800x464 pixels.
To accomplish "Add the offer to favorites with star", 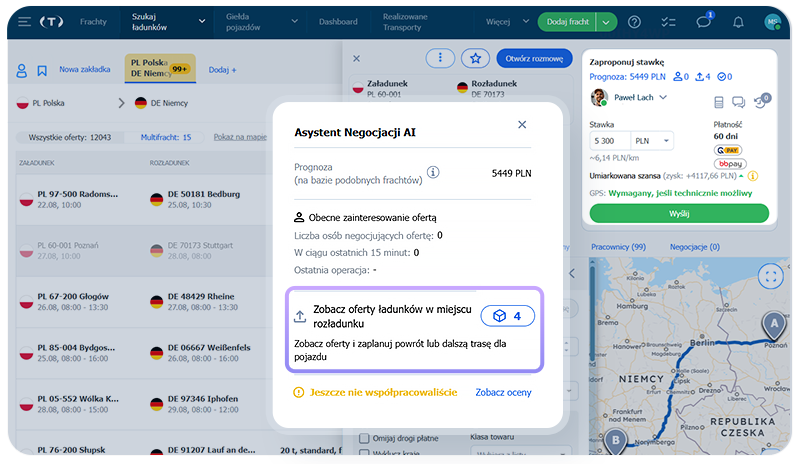I will (476, 58).
